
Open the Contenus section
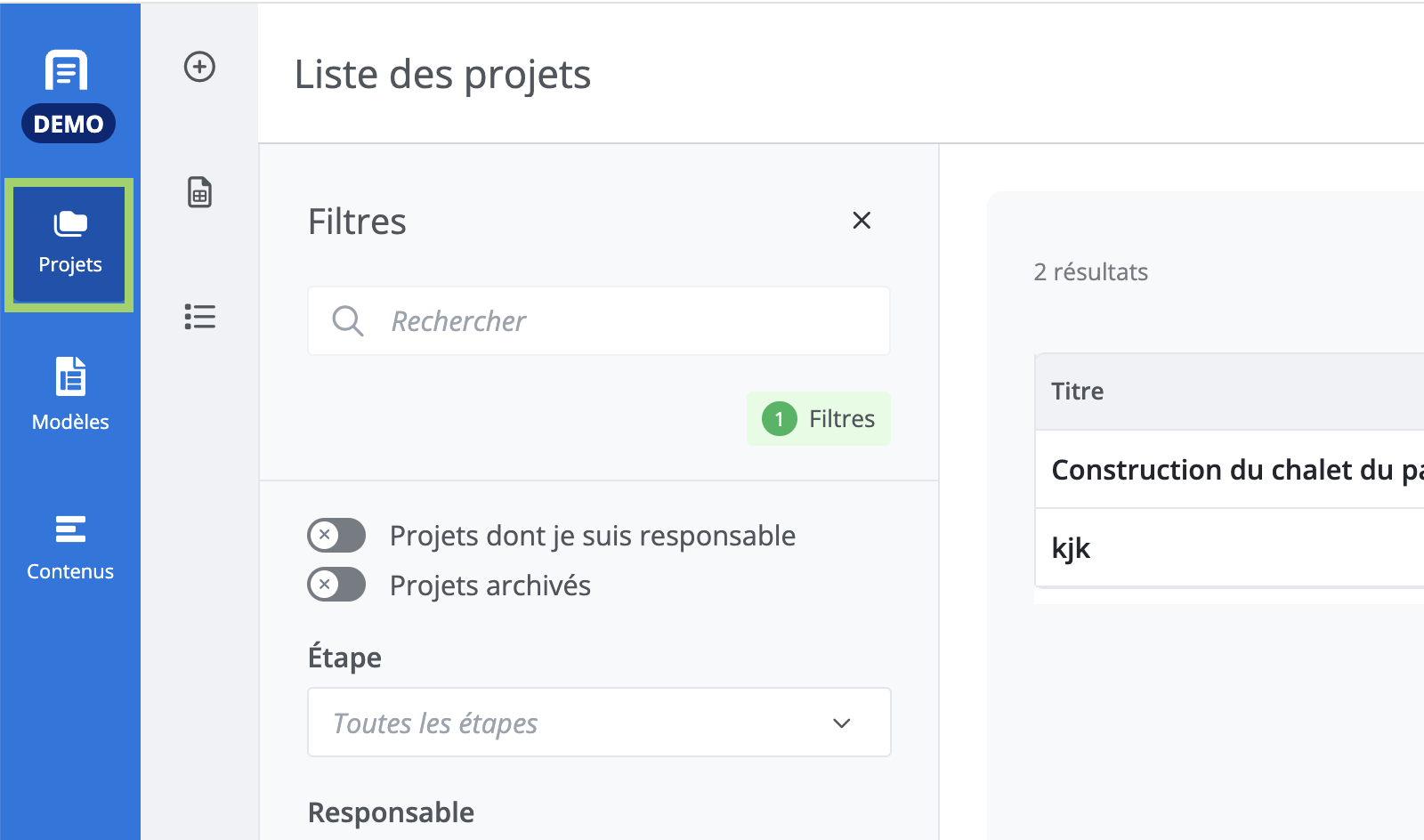(70, 545)
